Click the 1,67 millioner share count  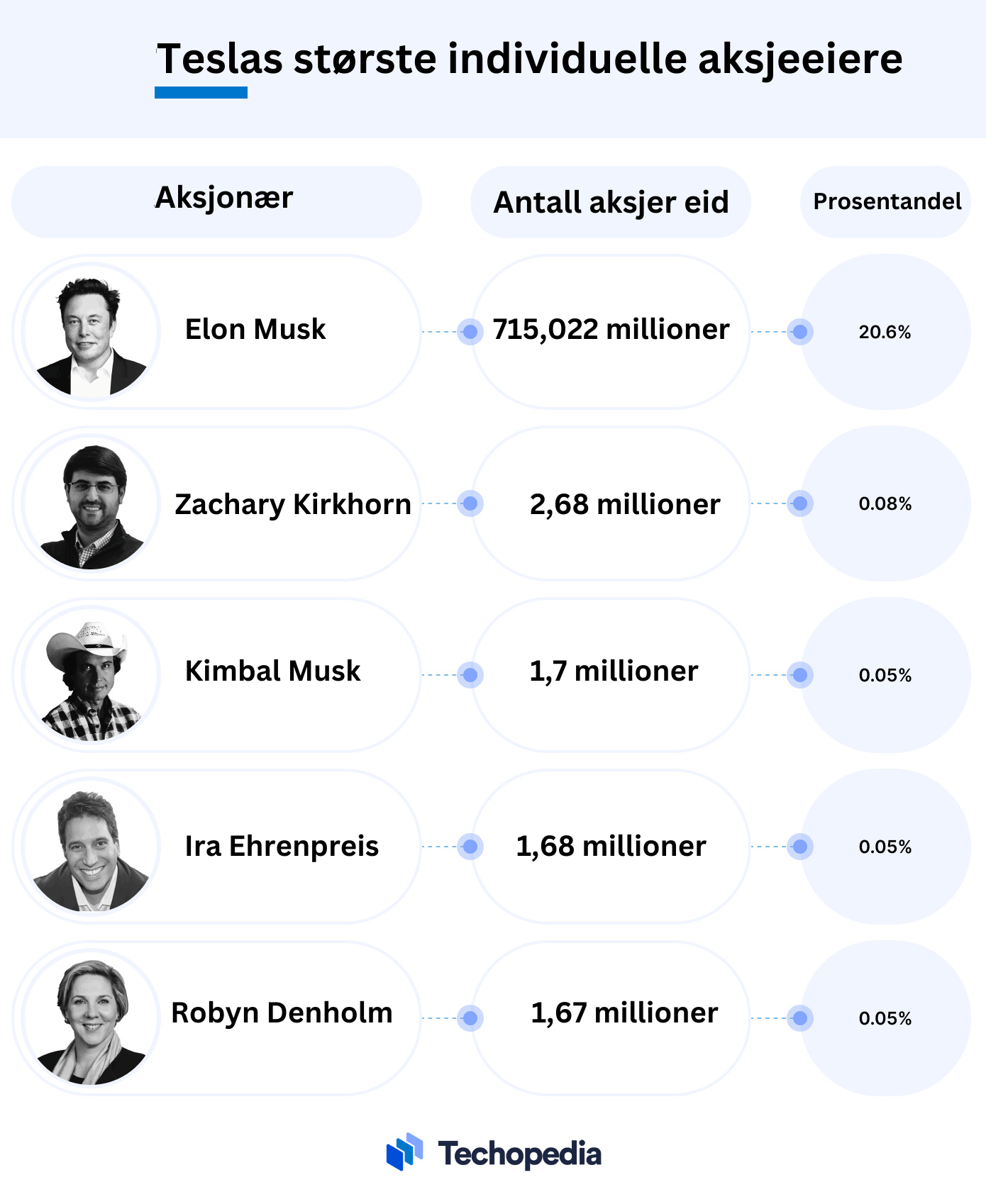(624, 1013)
